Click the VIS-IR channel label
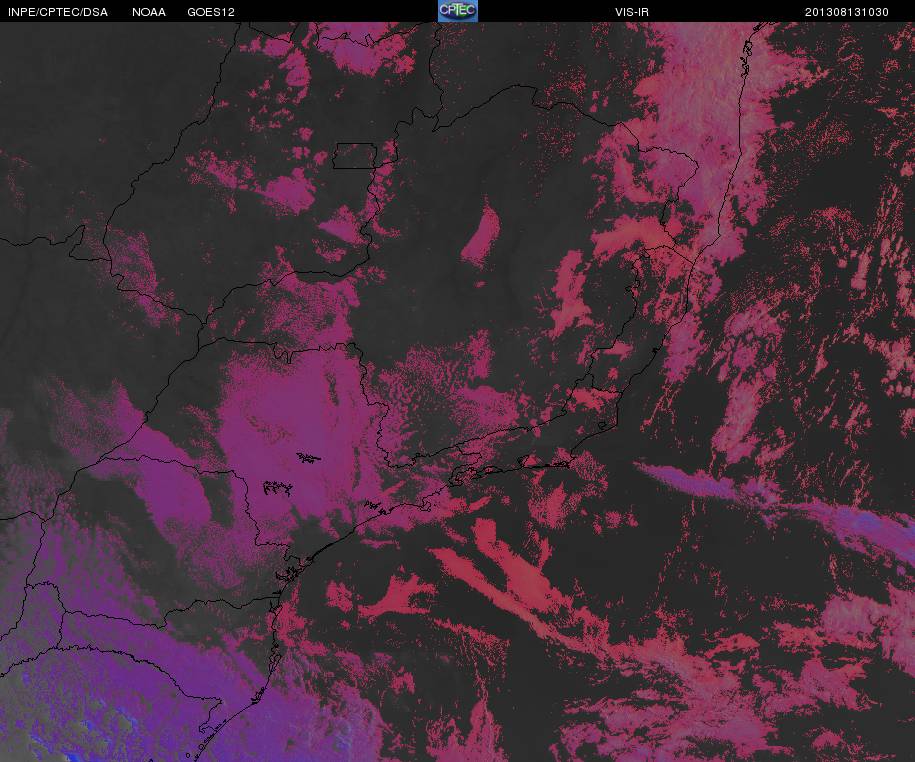 tap(632, 12)
